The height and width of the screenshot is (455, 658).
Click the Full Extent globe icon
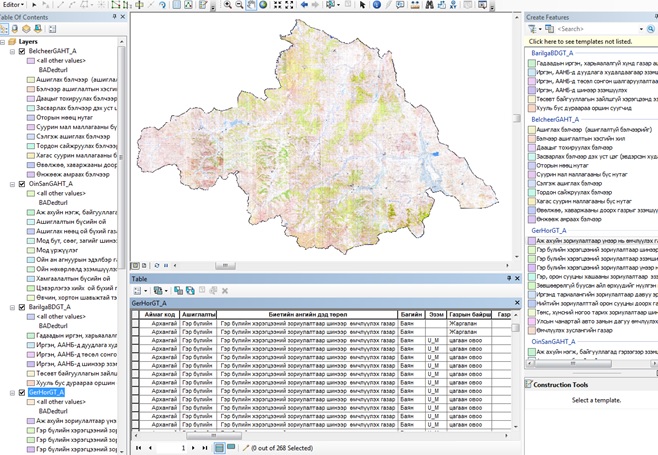[263, 5]
